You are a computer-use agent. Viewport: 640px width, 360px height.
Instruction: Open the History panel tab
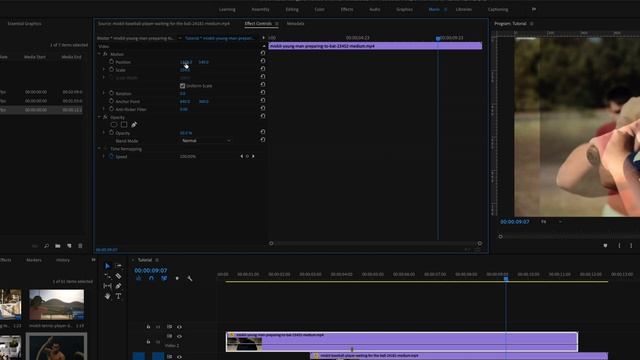coord(63,260)
